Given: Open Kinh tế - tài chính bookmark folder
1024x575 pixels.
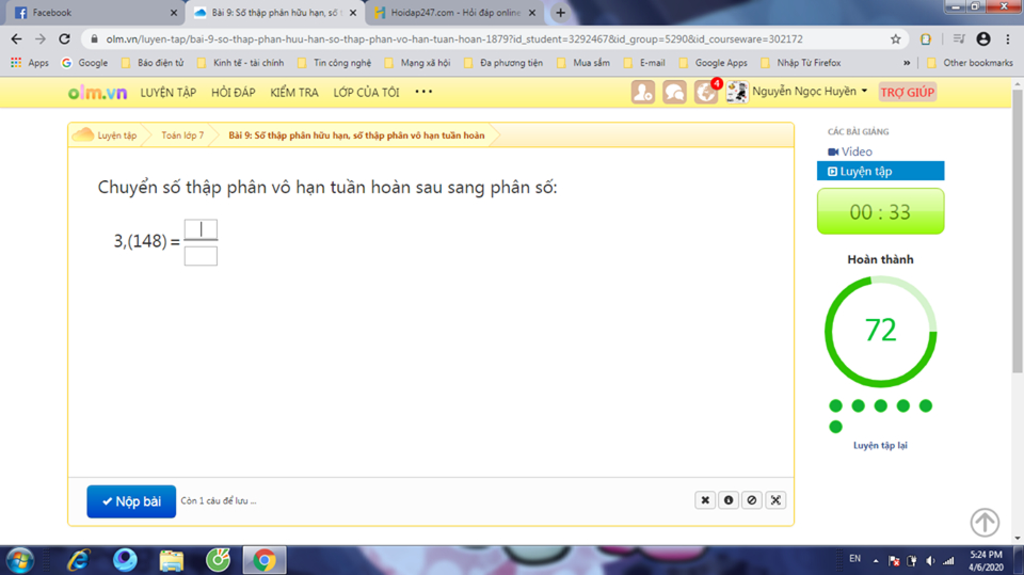Looking at the screenshot, I should pyautogui.click(x=240, y=63).
